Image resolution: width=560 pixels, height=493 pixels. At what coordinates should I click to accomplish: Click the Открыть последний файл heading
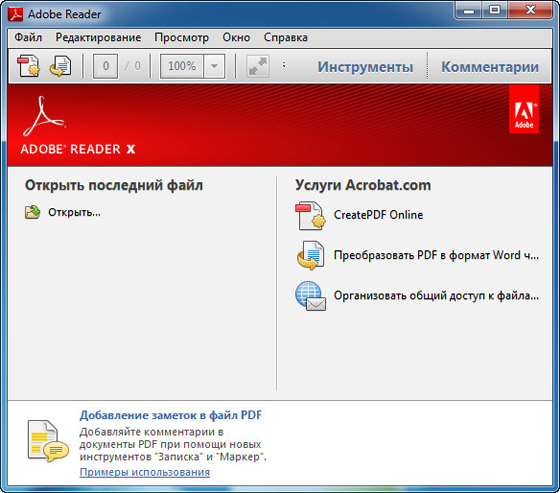pyautogui.click(x=114, y=185)
